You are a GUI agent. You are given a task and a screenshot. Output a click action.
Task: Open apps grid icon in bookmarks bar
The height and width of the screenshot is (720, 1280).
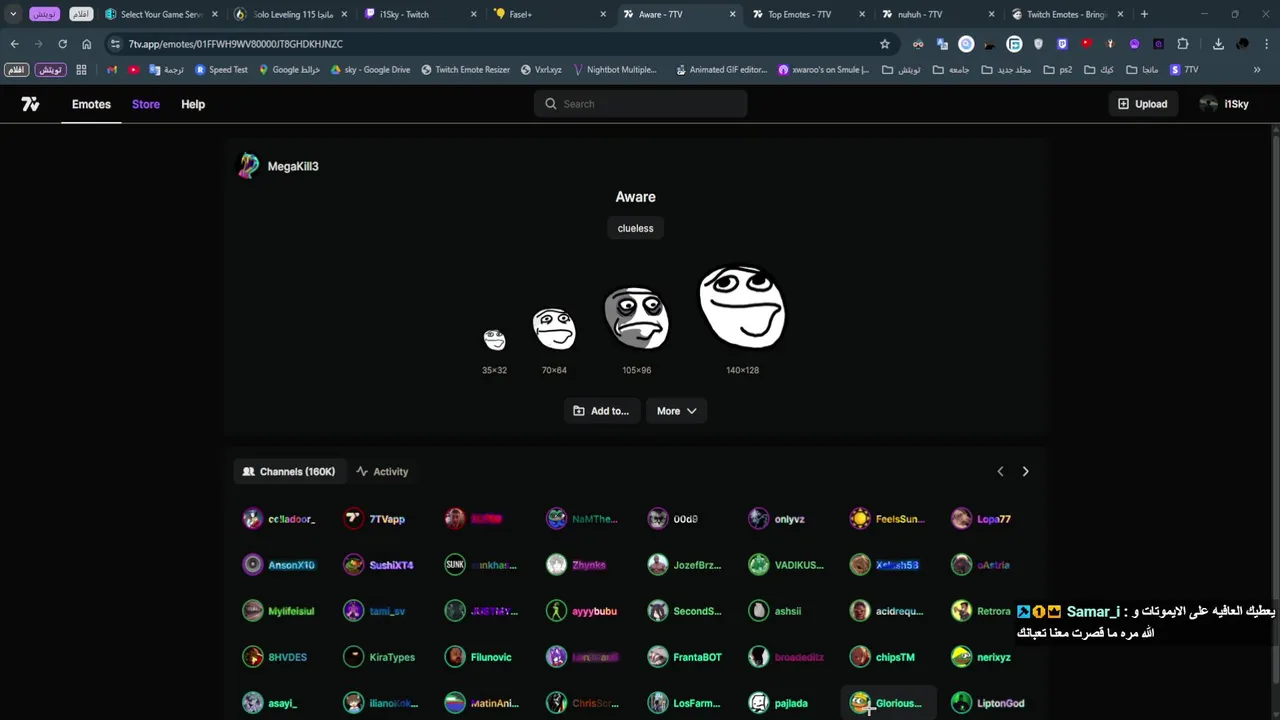coord(81,70)
